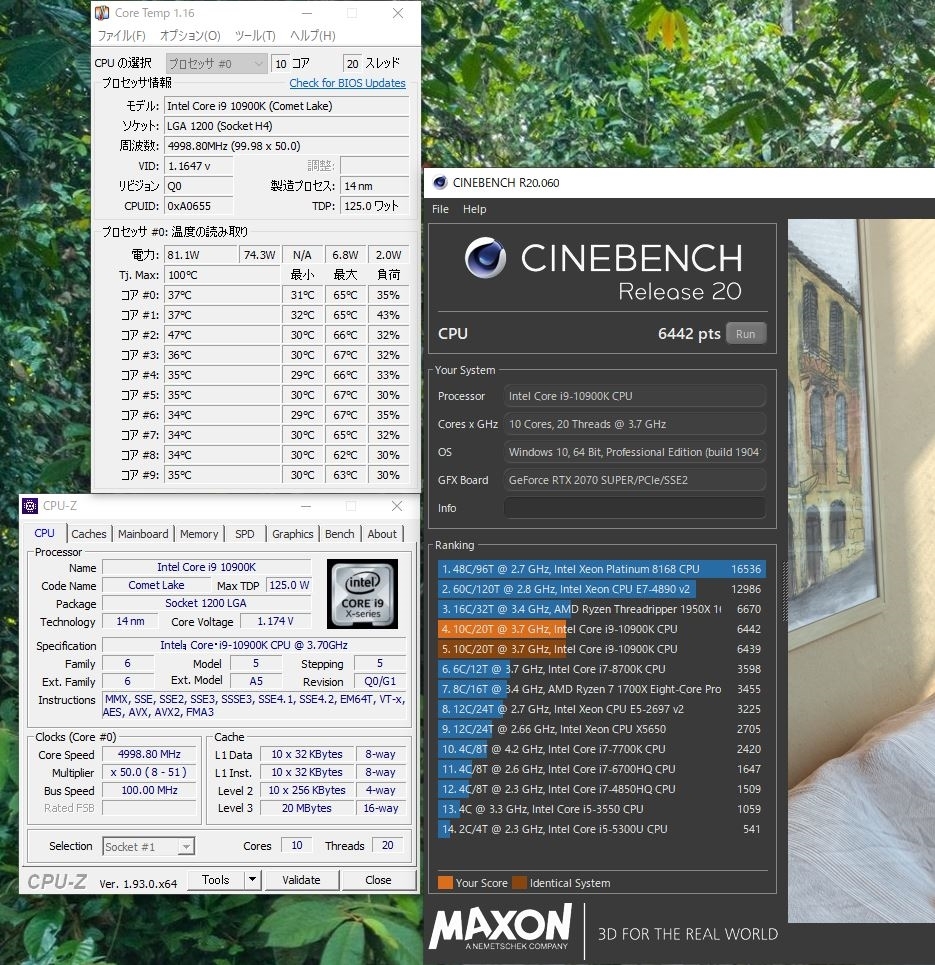
Task: Select the CPU tab in CPU-Z
Action: (44, 533)
